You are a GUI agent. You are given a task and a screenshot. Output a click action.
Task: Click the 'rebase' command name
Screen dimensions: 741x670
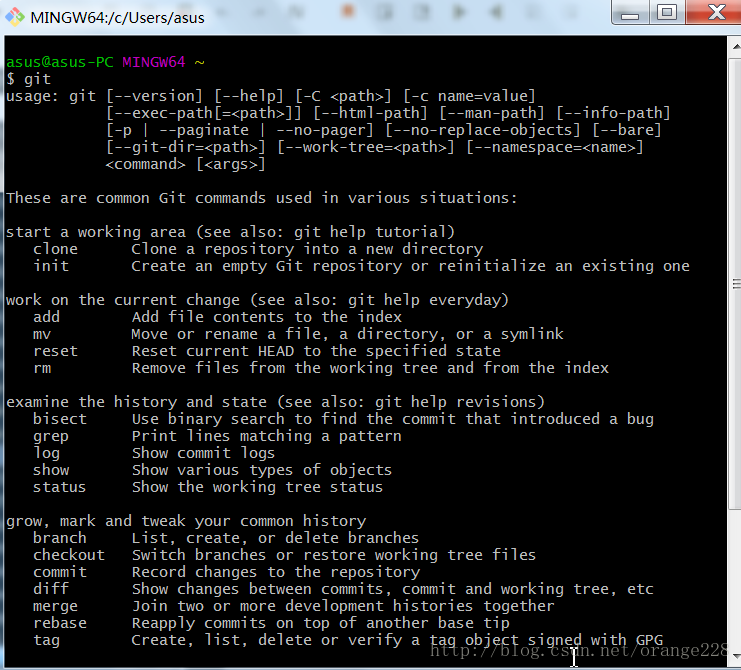60,623
